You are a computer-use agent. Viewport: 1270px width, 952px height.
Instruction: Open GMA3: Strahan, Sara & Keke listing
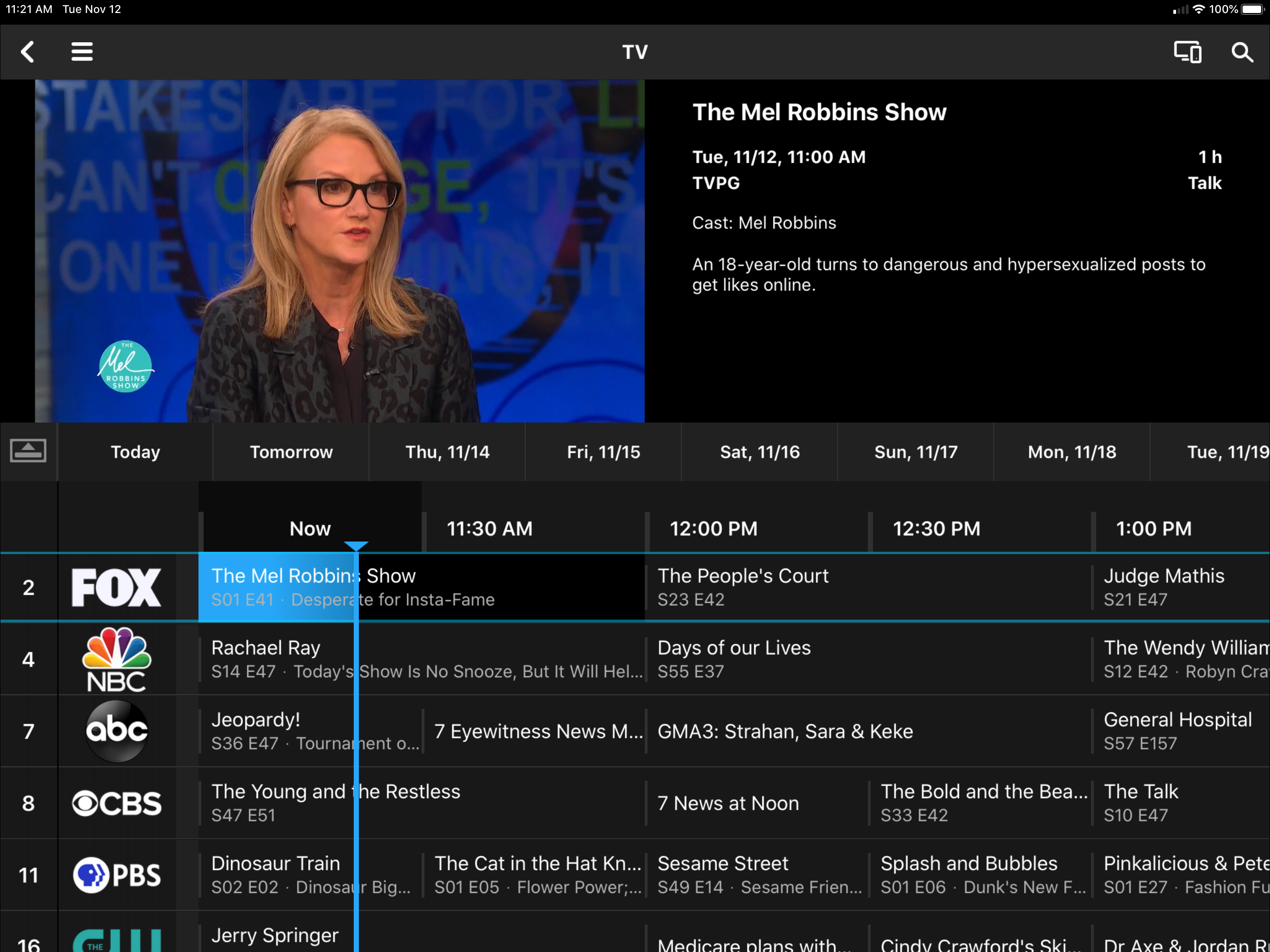pos(867,731)
